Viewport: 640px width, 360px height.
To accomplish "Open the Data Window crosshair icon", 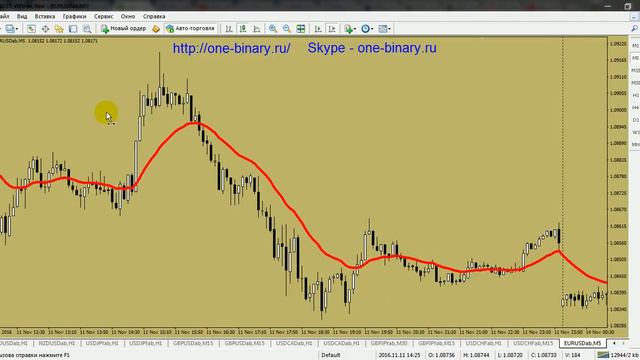I will click(45, 29).
